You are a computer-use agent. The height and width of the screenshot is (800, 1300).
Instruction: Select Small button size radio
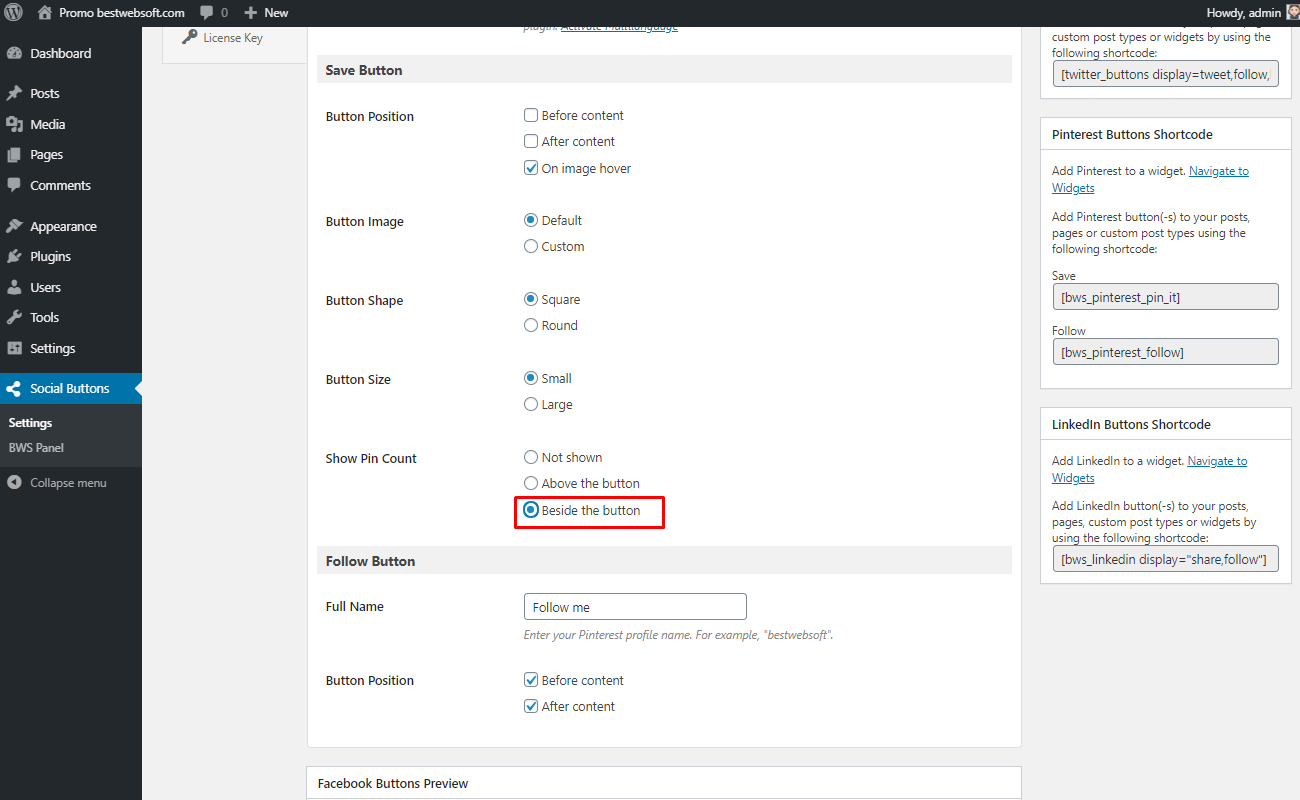(x=531, y=378)
